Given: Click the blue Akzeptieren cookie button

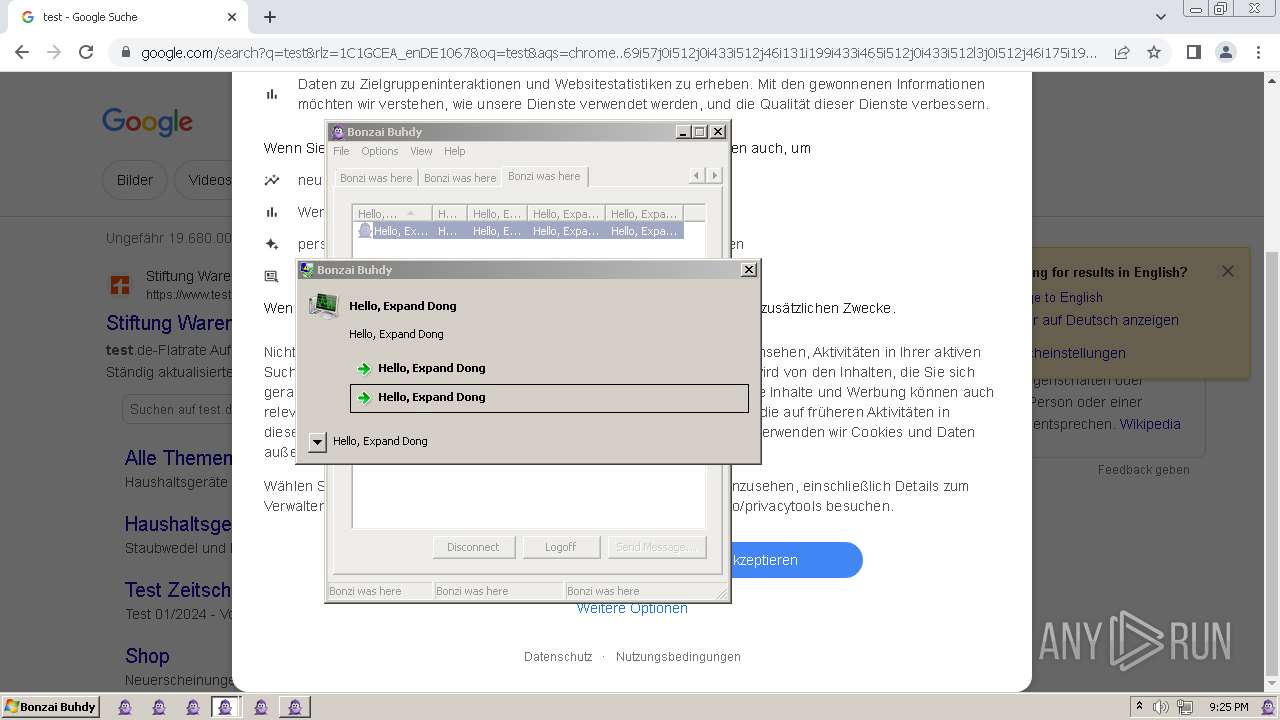Looking at the screenshot, I should coord(796,560).
